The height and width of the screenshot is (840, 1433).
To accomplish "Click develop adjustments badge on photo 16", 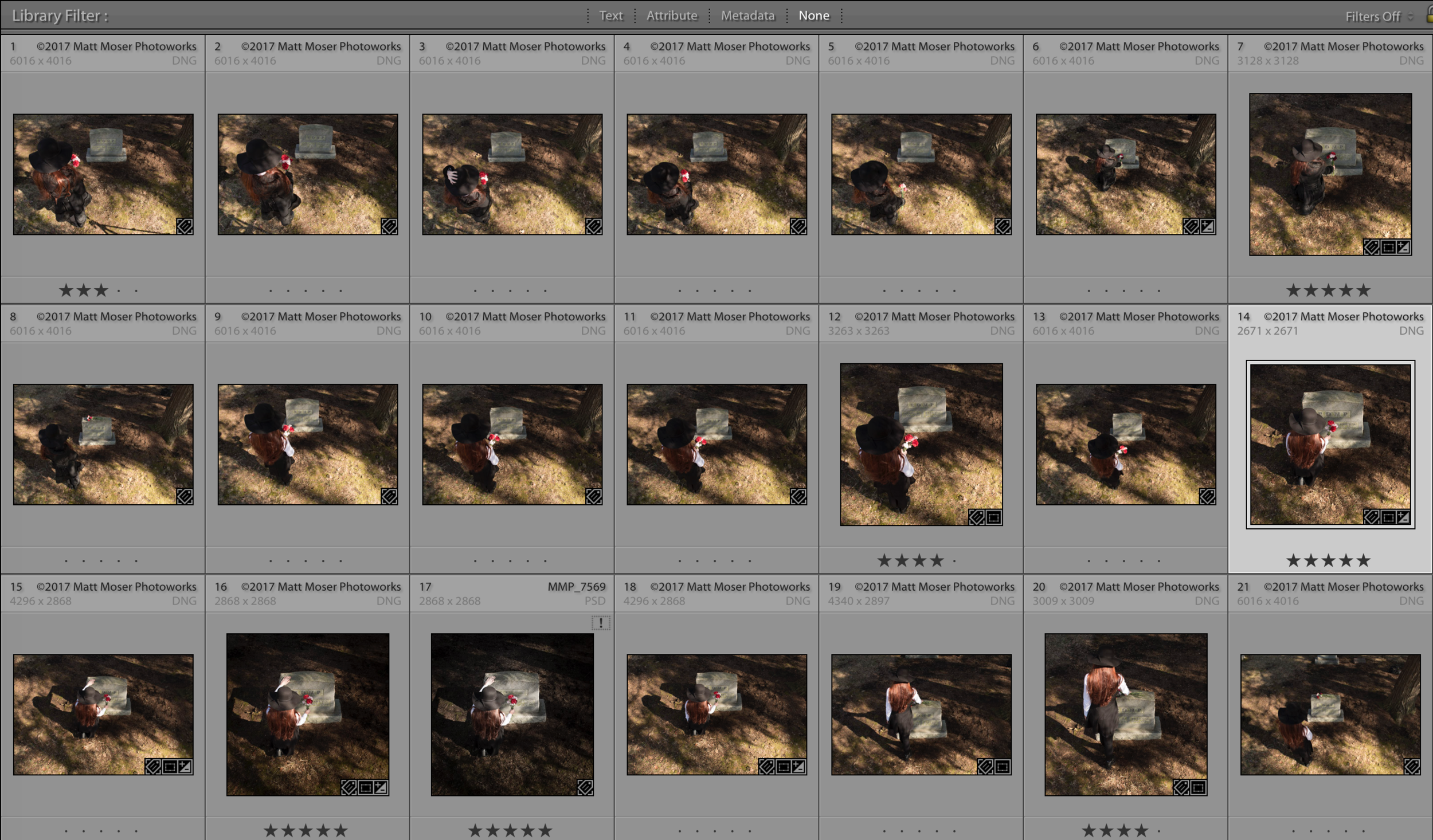I will 380,788.
